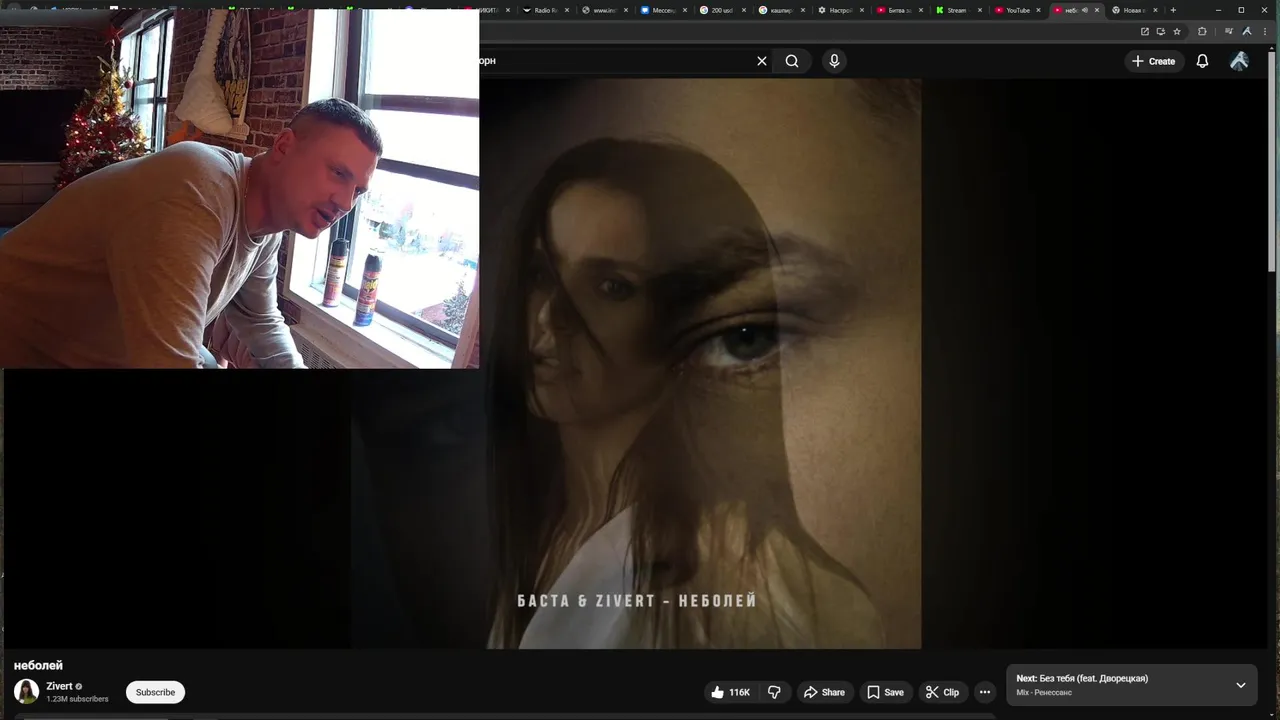
Task: Close the Radio Re browser tab
Action: (567, 10)
